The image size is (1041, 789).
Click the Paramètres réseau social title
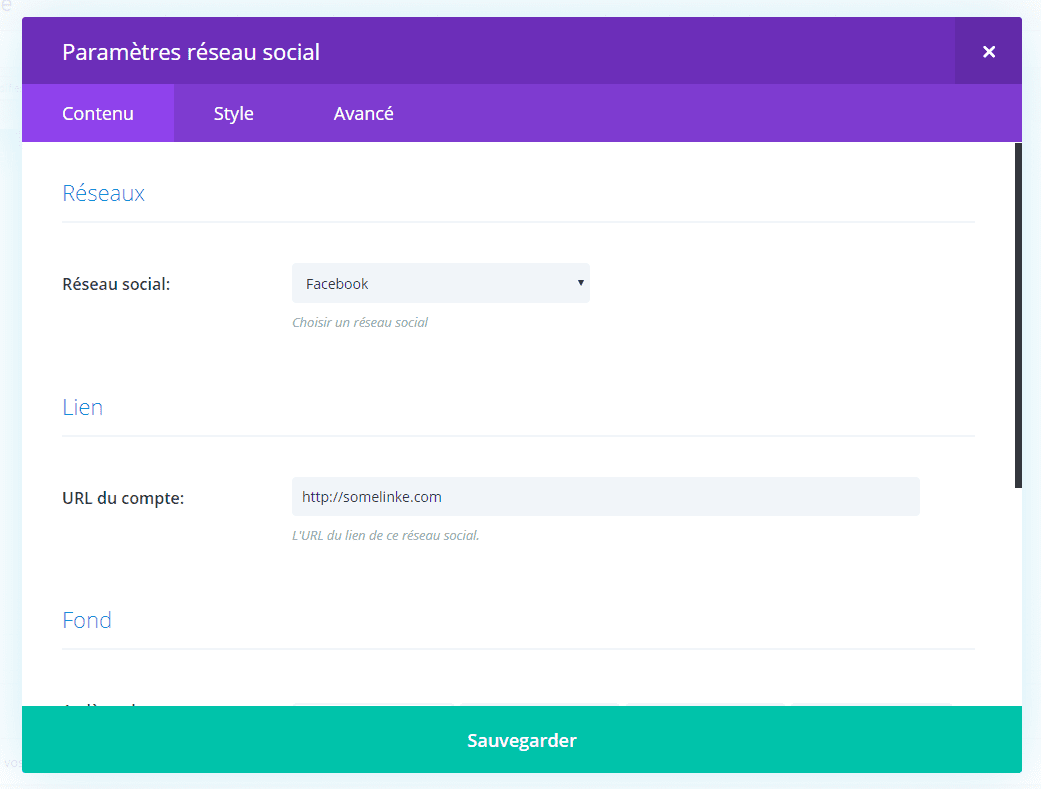(x=191, y=51)
